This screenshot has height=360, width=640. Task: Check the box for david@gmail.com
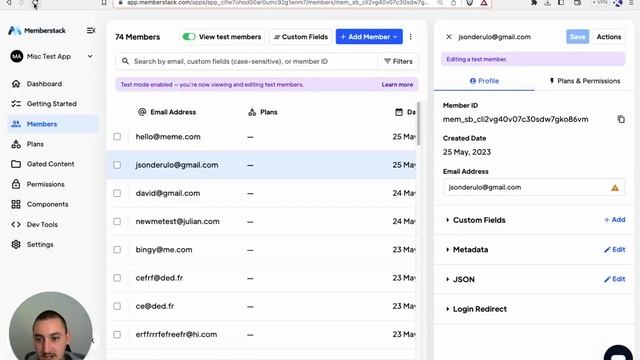(x=117, y=193)
